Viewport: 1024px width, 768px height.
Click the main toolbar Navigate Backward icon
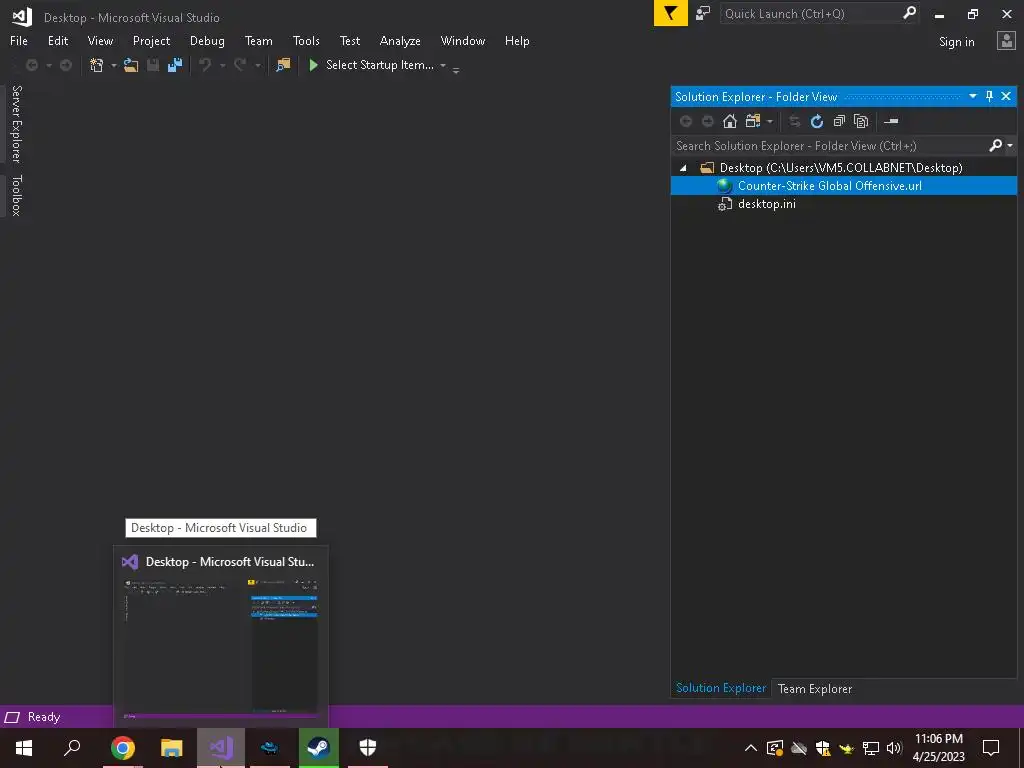[x=31, y=65]
